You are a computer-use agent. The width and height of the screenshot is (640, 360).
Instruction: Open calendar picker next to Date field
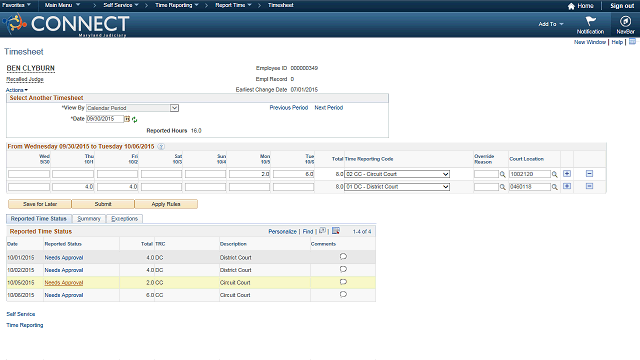click(127, 119)
